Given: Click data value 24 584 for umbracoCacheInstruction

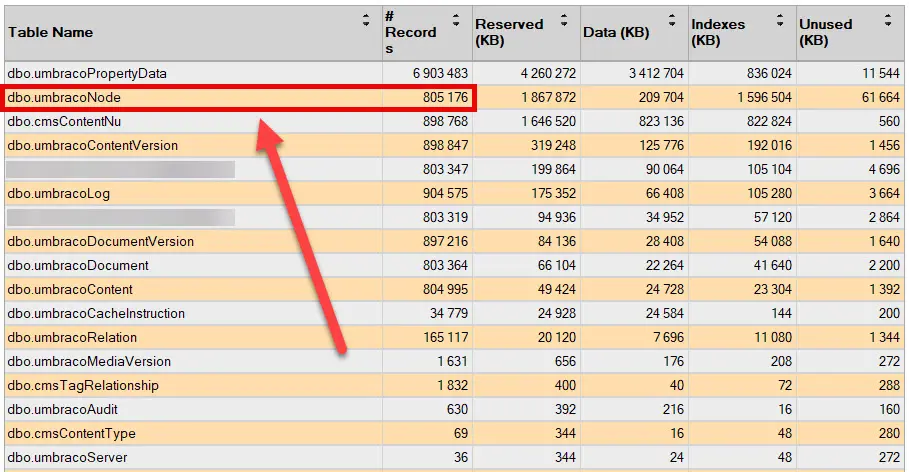Looking at the screenshot, I should point(665,314).
